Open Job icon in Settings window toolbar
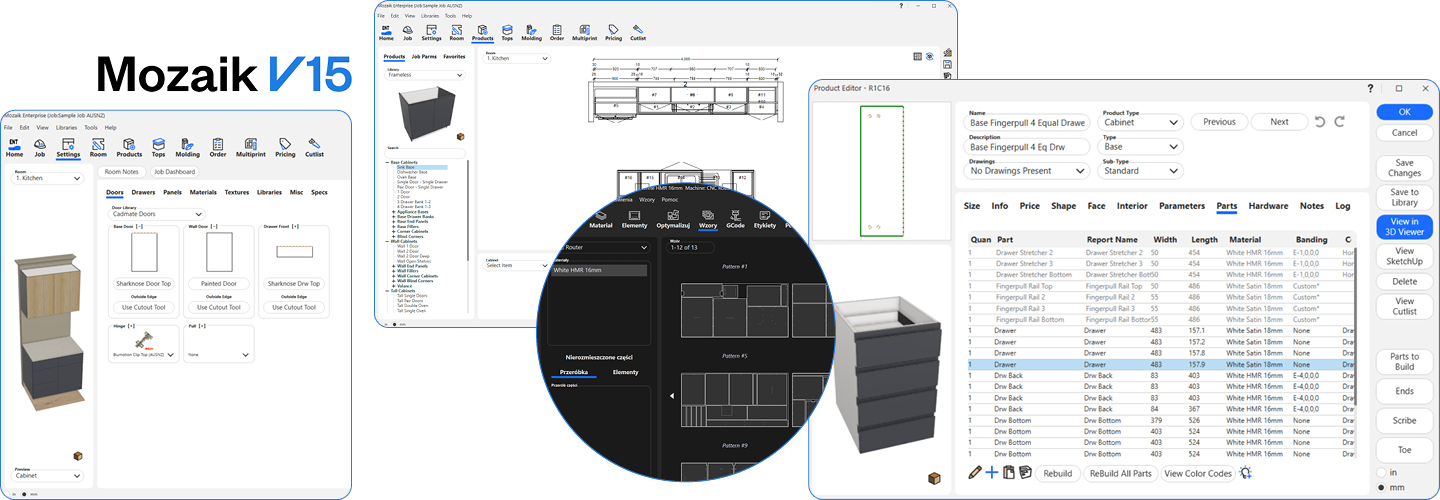 tap(40, 150)
